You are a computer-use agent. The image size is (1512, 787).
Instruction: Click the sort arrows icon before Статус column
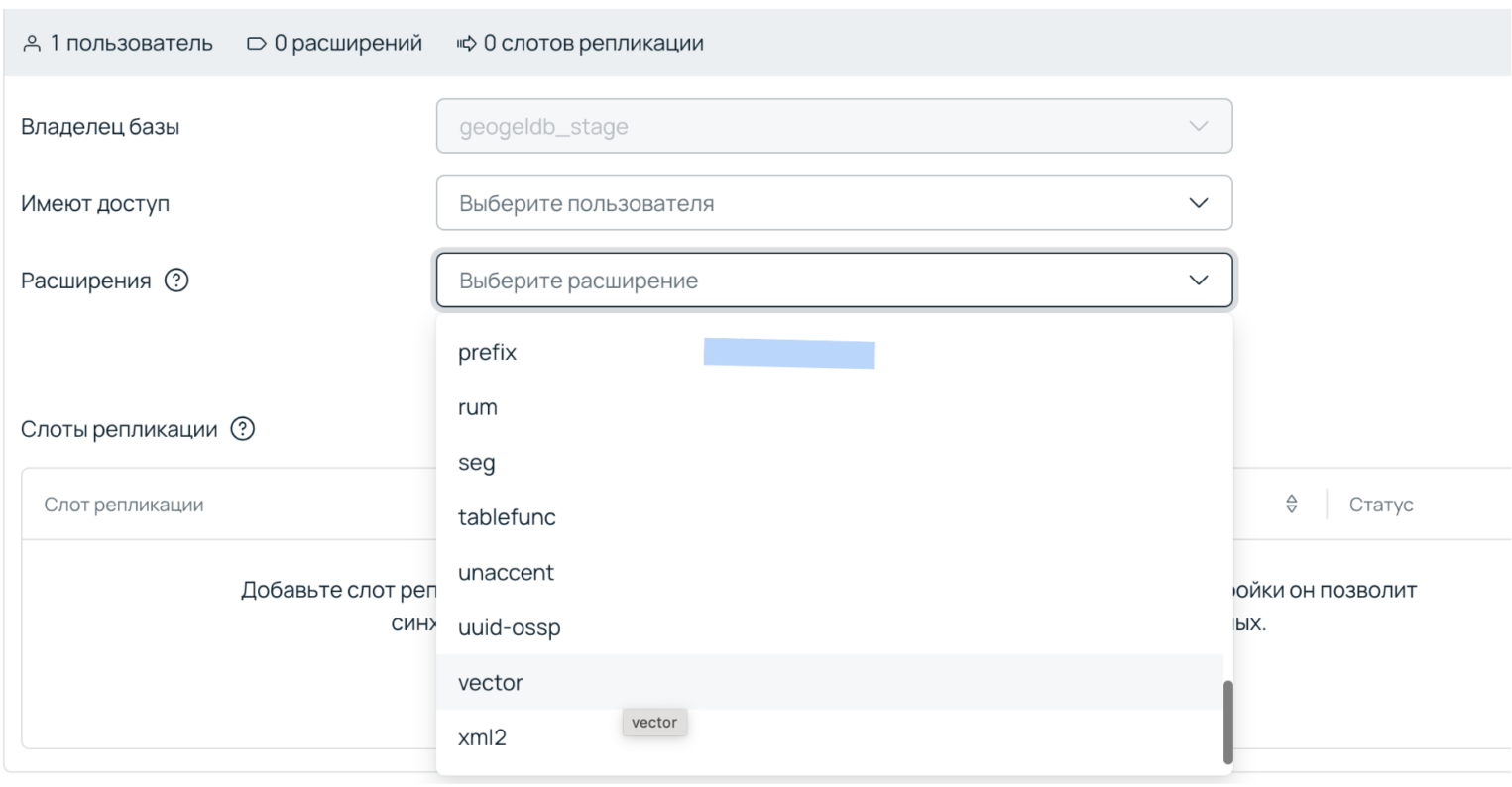tap(1291, 504)
